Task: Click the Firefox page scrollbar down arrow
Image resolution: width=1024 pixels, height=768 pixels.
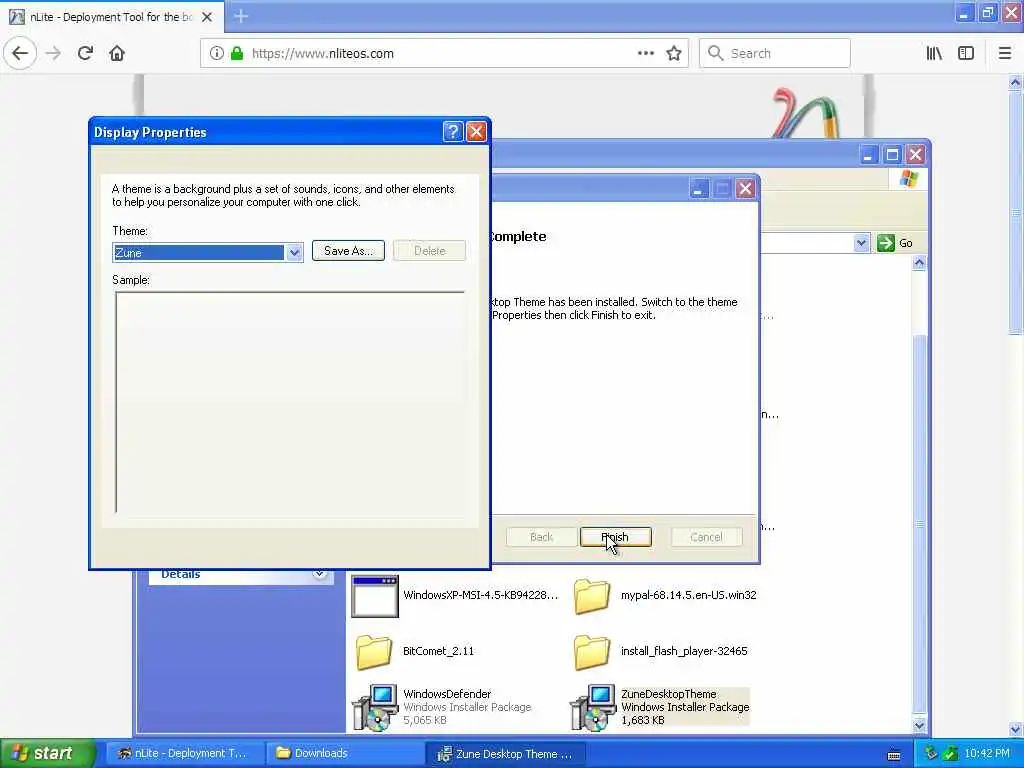Action: 1015,729
